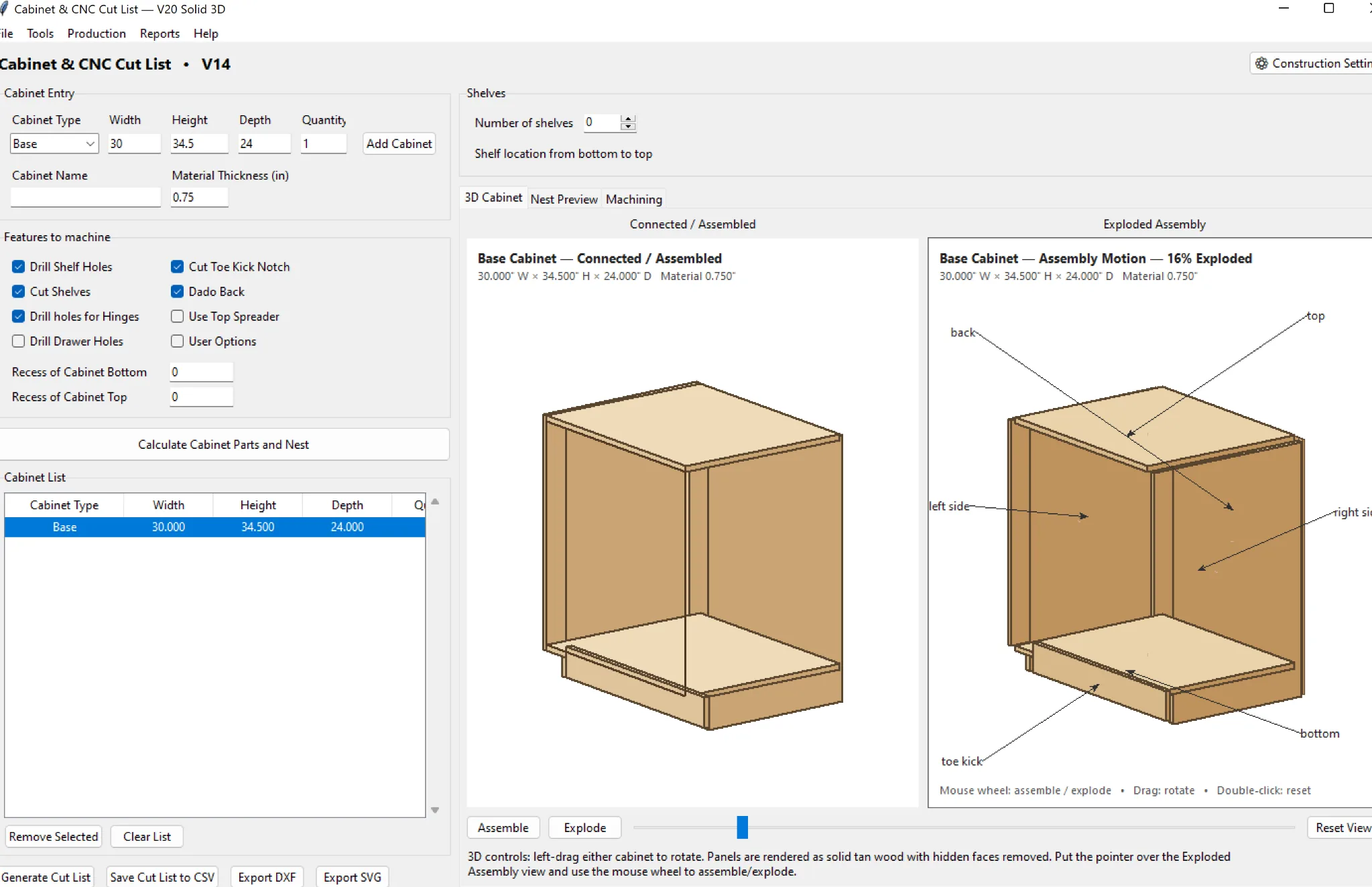This screenshot has width=1372, height=887.
Task: Click Generate Cut List button
Action: point(46,877)
